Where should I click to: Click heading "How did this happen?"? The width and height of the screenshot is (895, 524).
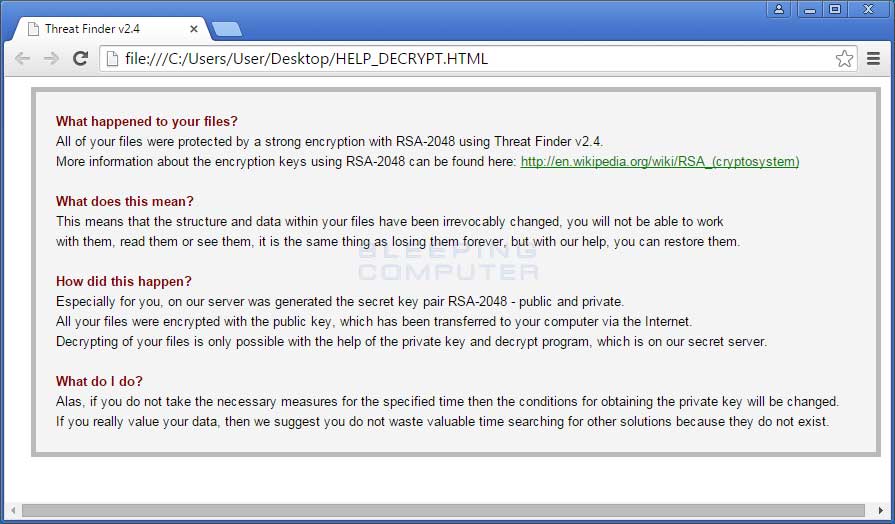click(x=124, y=281)
